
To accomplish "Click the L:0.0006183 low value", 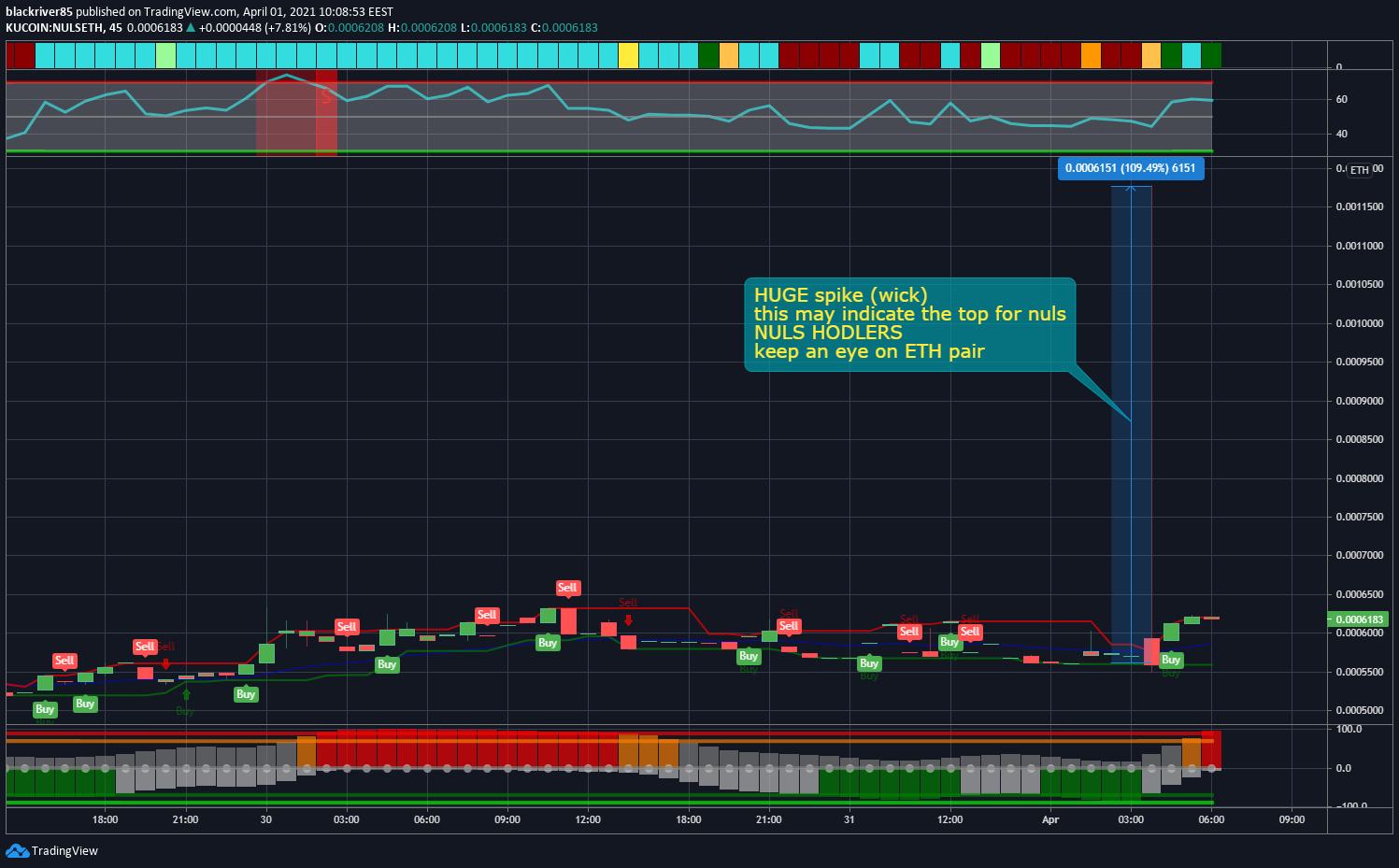I will pyautogui.click(x=493, y=27).
